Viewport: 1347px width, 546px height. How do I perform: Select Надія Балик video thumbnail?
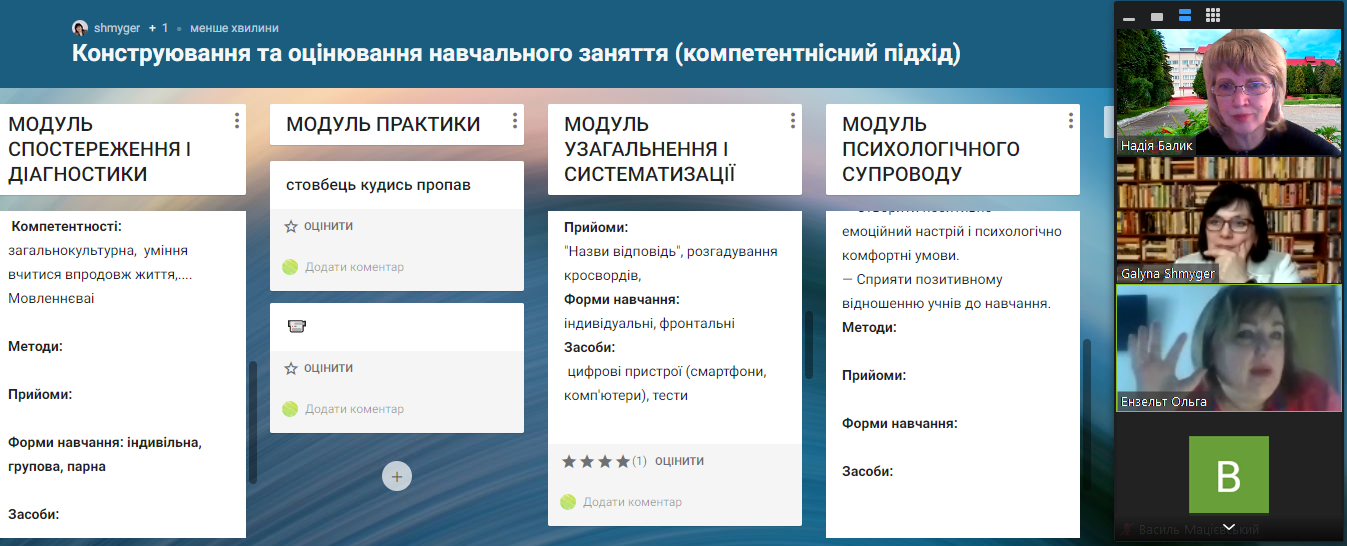1228,91
